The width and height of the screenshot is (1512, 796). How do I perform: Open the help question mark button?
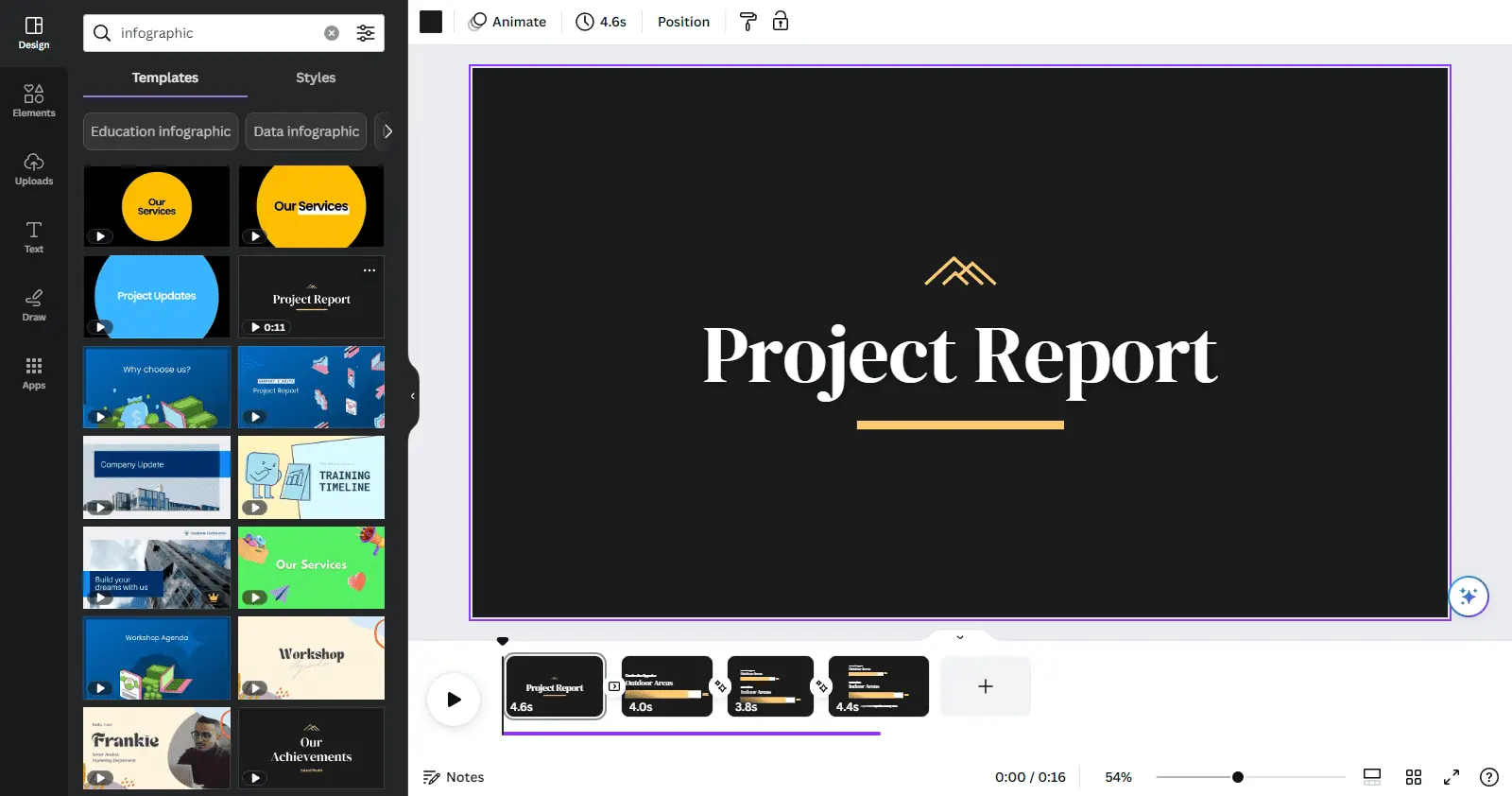tap(1489, 777)
